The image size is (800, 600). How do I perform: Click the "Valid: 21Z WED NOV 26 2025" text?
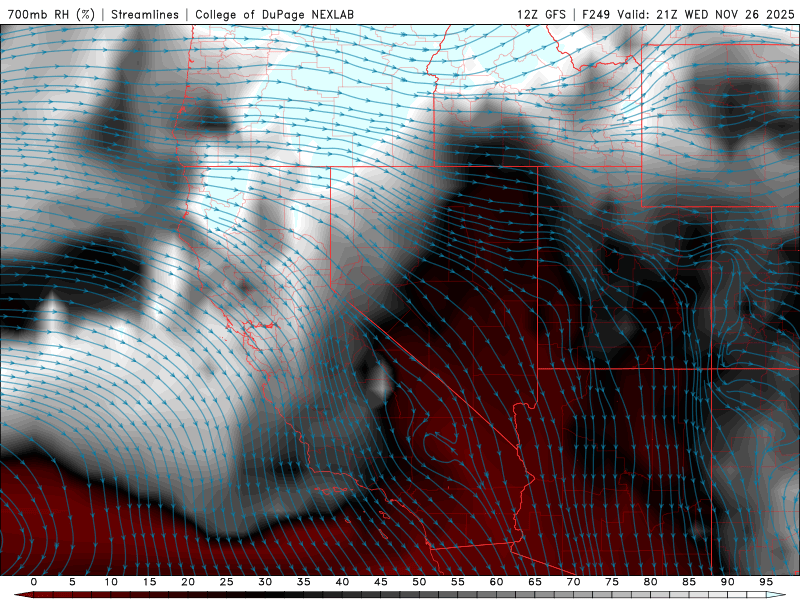tap(706, 14)
